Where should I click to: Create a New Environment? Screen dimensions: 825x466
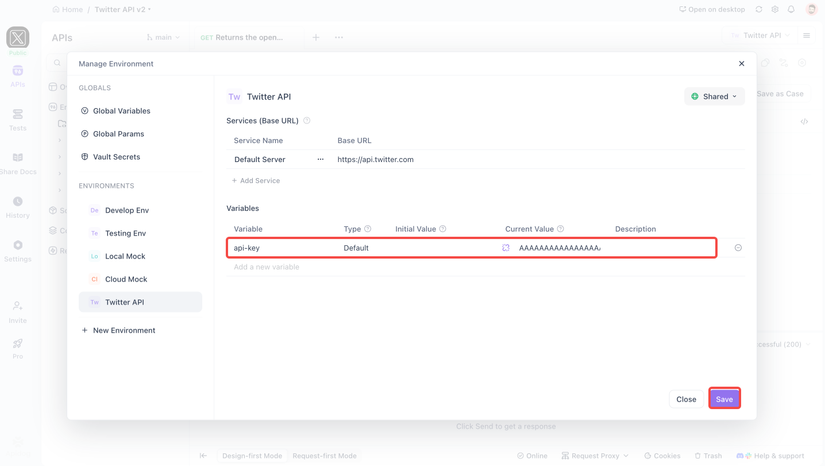118,330
